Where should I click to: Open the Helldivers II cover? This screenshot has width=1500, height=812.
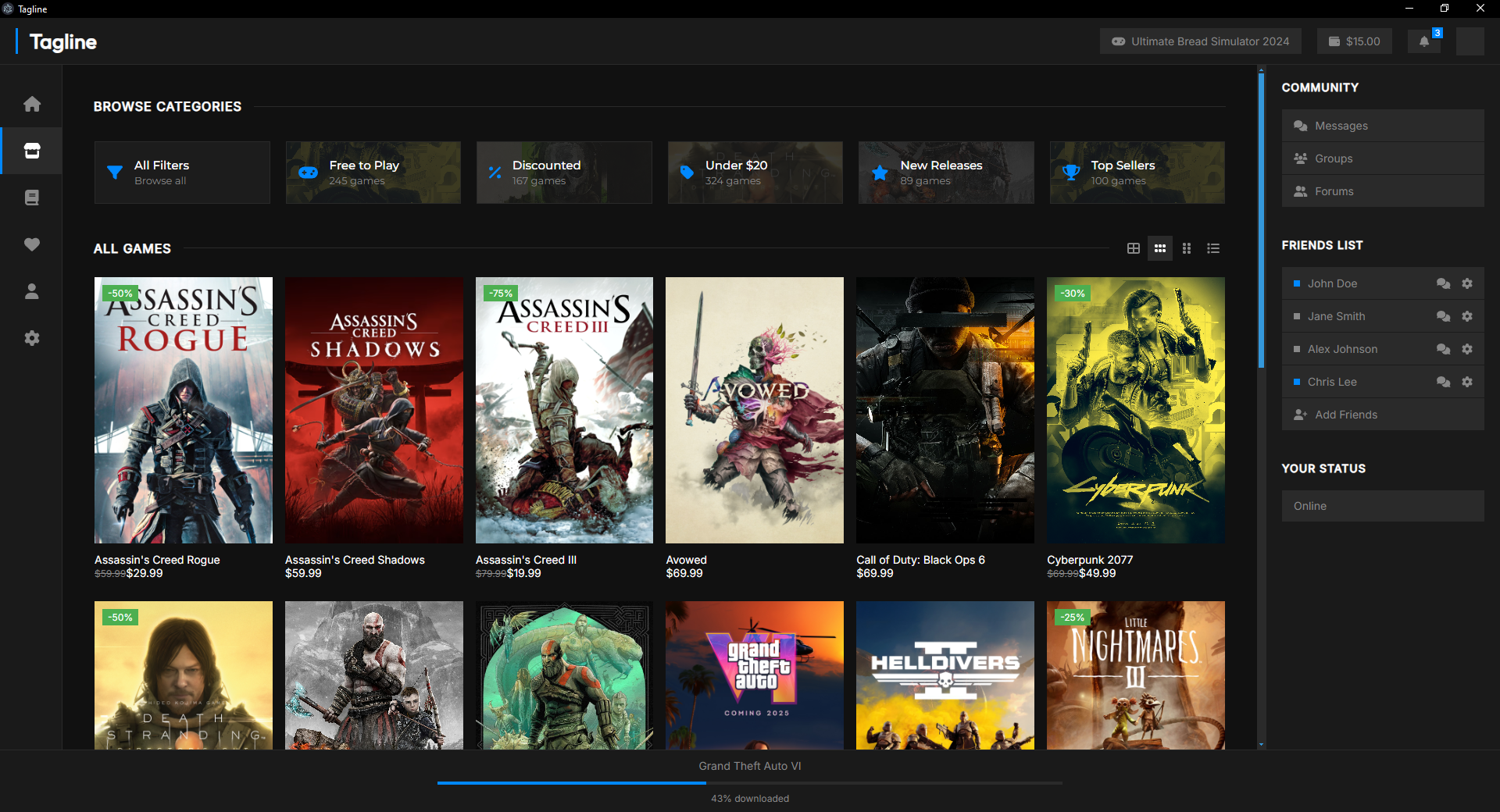coord(945,675)
